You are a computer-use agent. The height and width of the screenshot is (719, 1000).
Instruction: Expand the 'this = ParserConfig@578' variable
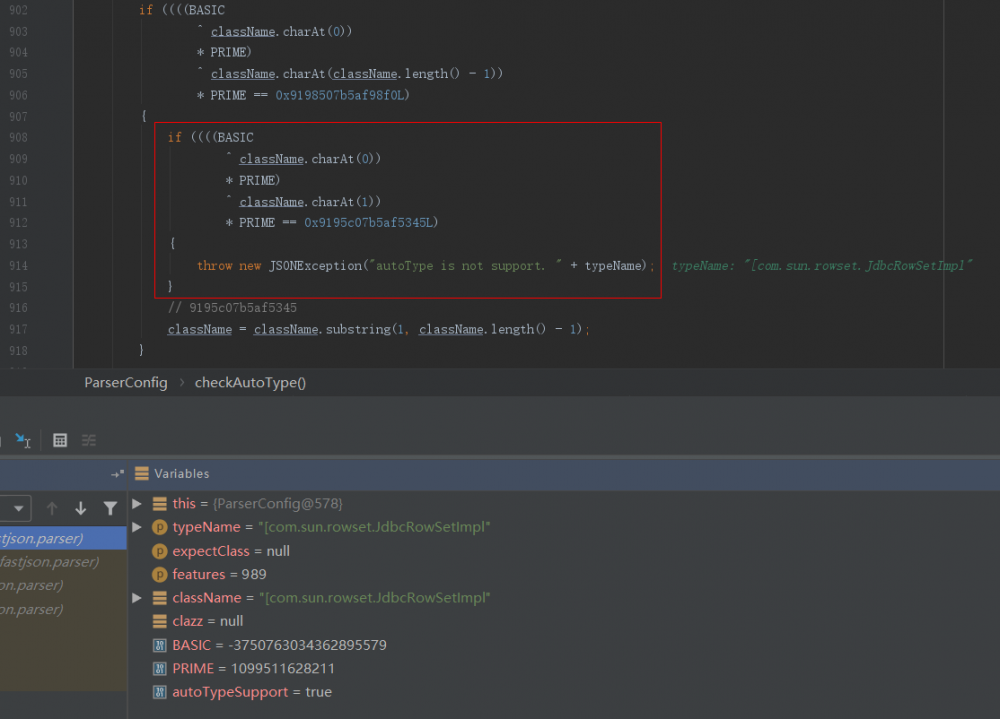(x=137, y=503)
